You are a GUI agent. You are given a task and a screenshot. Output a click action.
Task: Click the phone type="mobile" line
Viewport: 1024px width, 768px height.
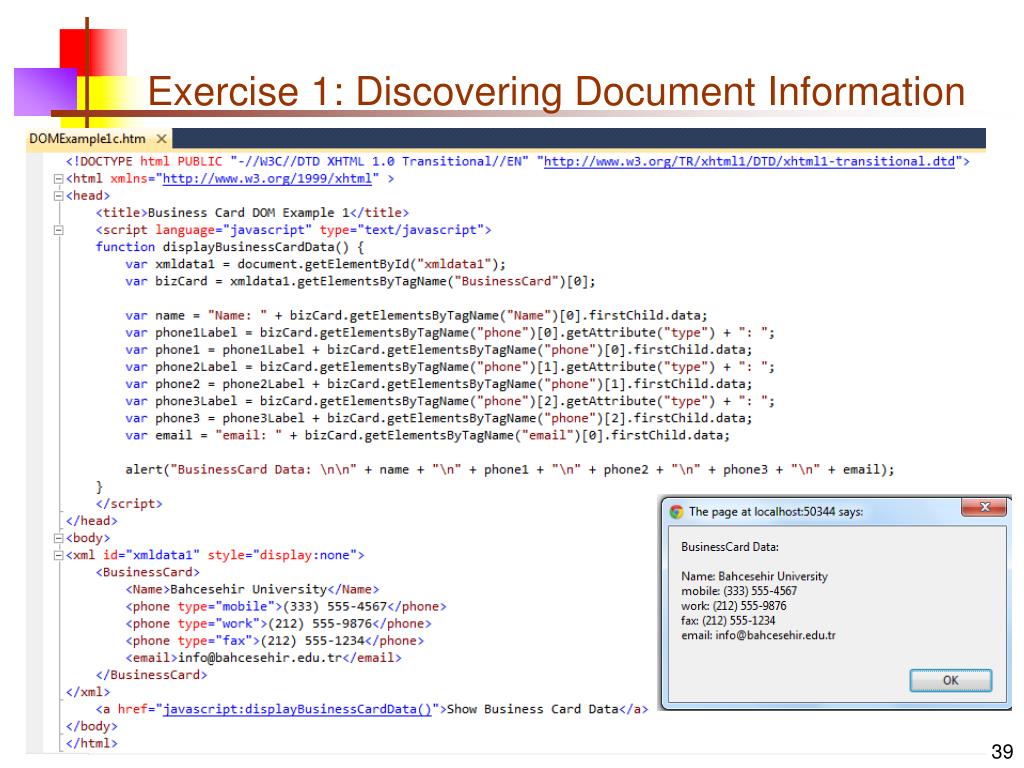click(x=286, y=607)
